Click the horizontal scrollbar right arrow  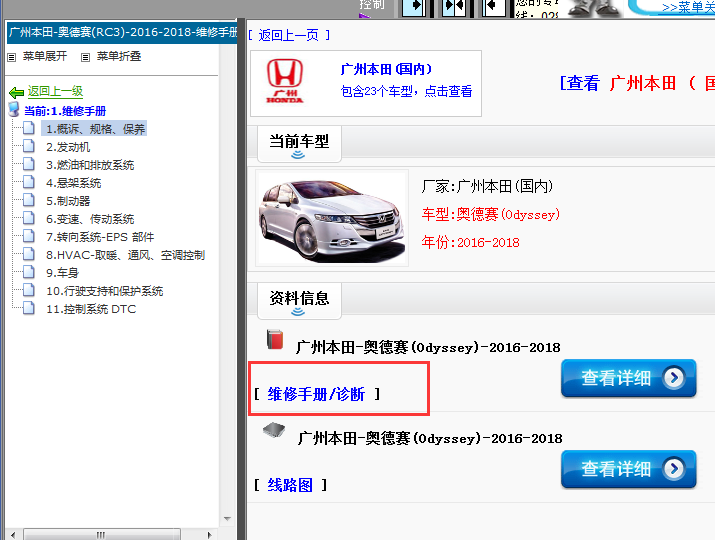click(209, 535)
